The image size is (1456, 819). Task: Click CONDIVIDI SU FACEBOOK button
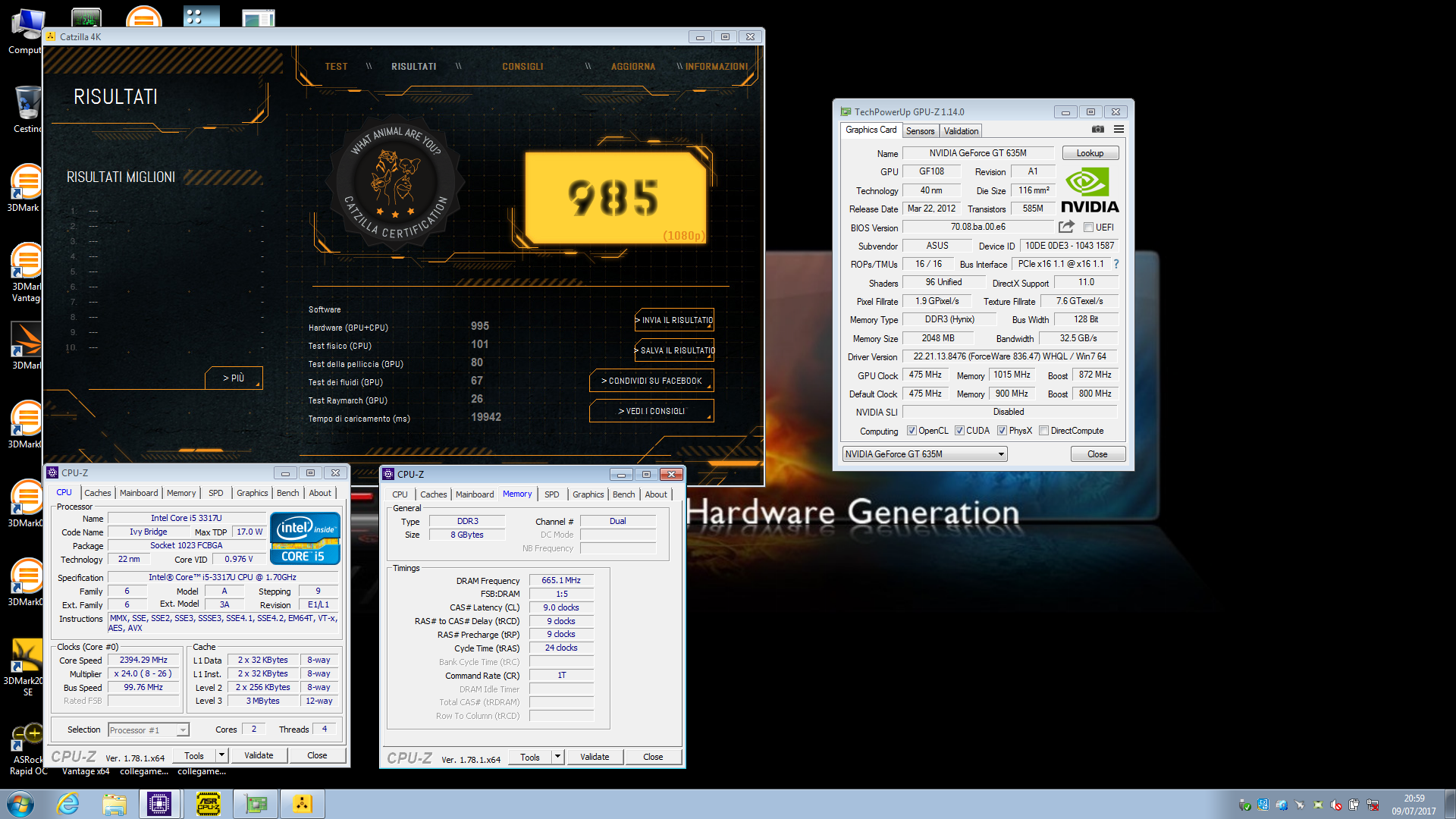click(651, 381)
